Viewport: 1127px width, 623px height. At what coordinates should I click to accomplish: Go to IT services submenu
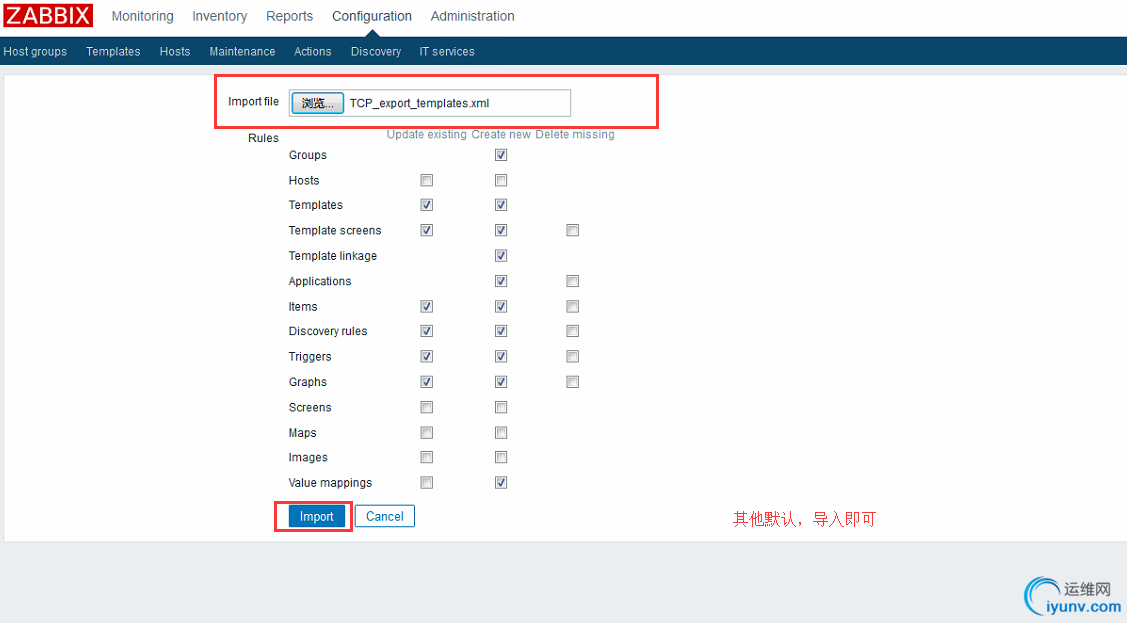(x=447, y=52)
